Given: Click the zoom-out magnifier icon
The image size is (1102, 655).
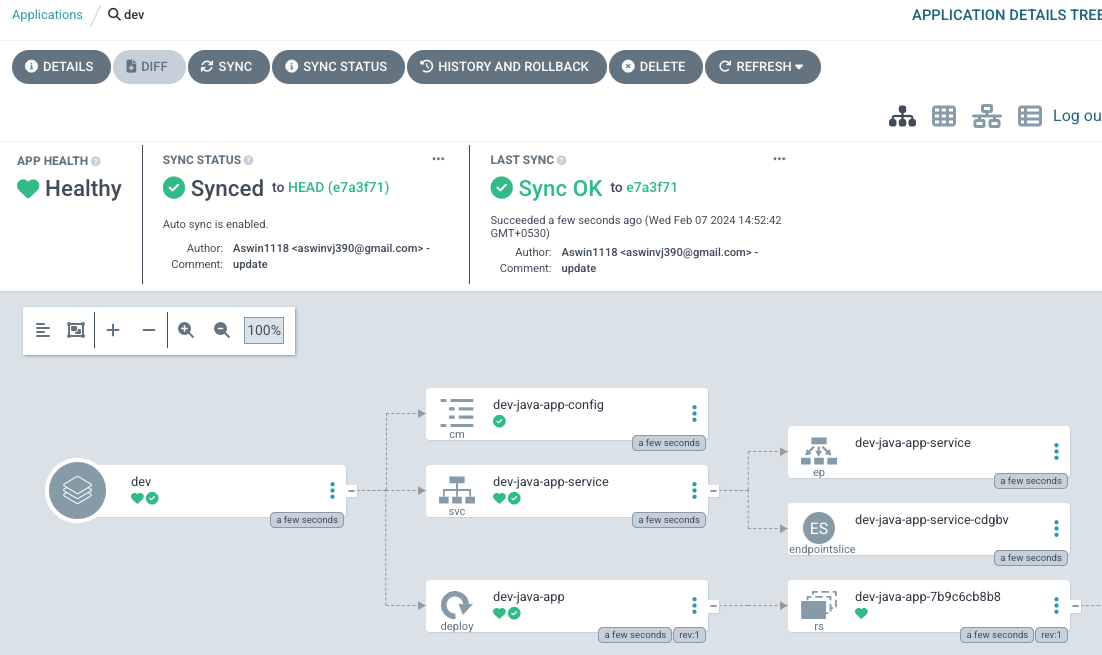Looking at the screenshot, I should (221, 329).
